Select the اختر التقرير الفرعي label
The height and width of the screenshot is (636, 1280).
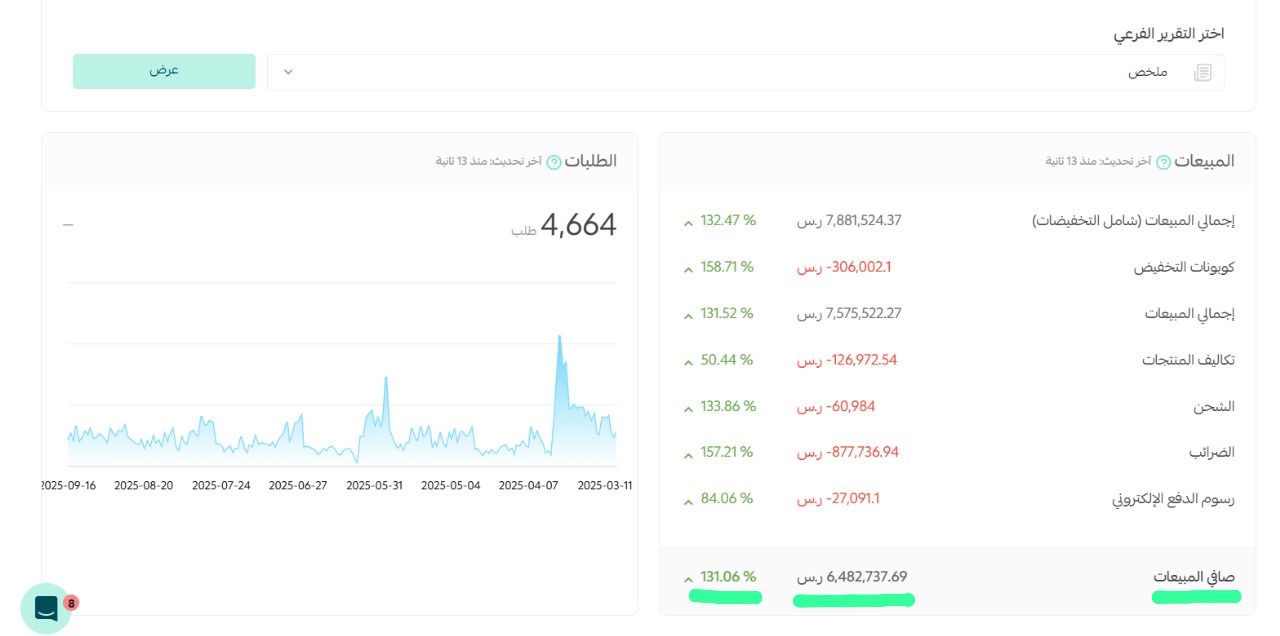coord(1169,34)
